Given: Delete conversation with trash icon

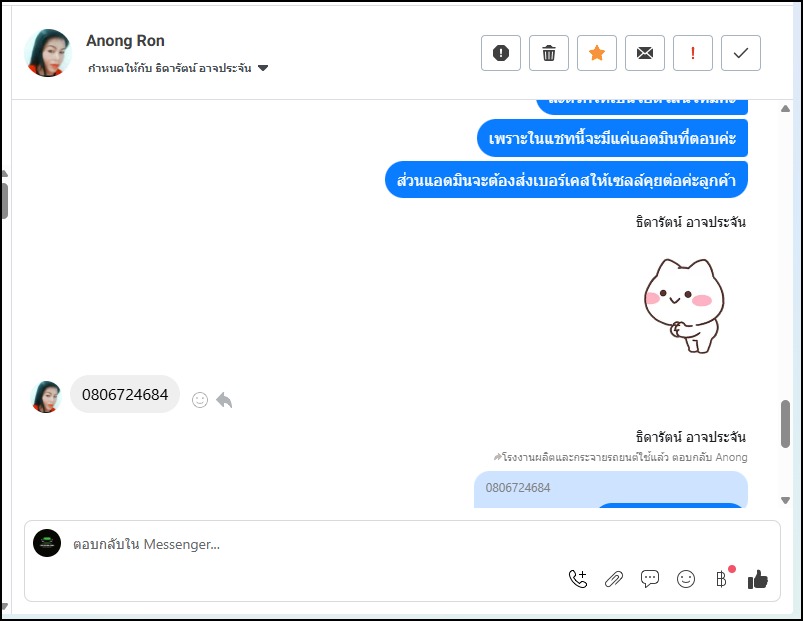Looking at the screenshot, I should (x=549, y=53).
